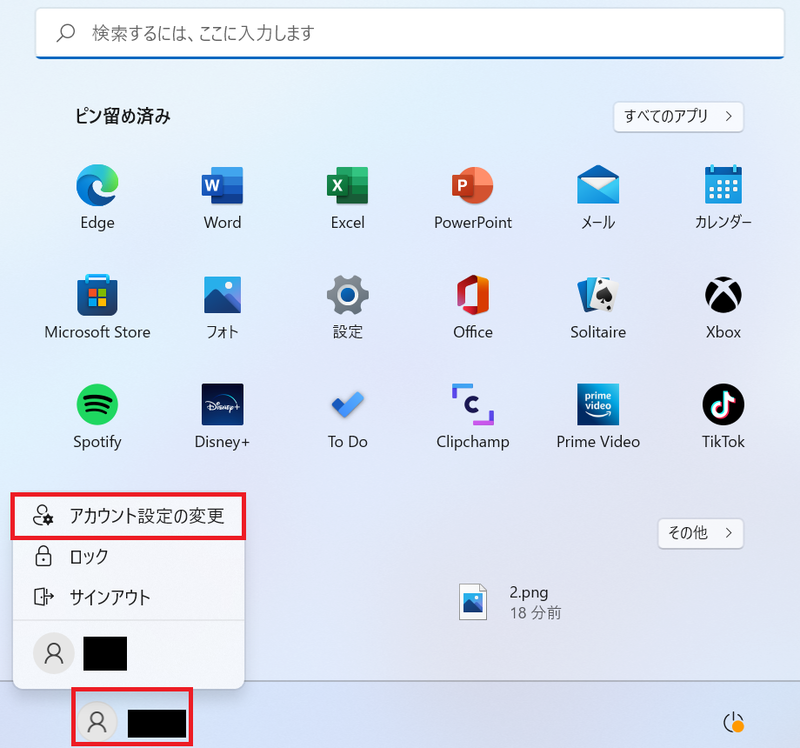This screenshot has height=748, width=800.
Task: Launch the Office app
Action: tap(472, 307)
